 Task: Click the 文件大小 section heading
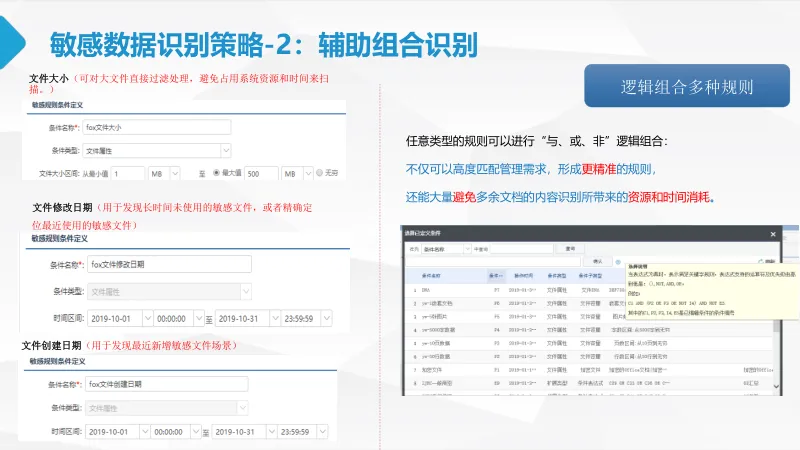tap(48, 79)
